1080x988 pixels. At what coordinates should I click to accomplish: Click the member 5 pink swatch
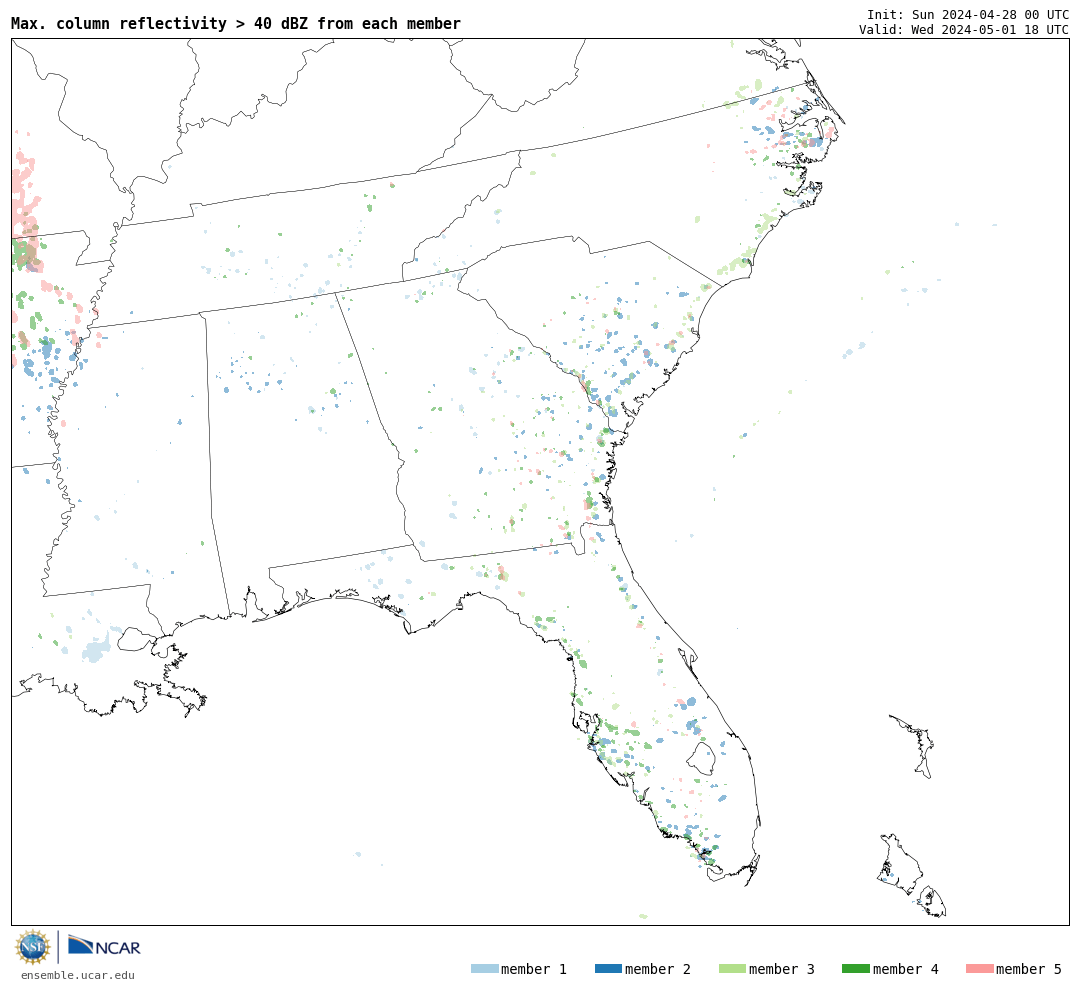979,968
